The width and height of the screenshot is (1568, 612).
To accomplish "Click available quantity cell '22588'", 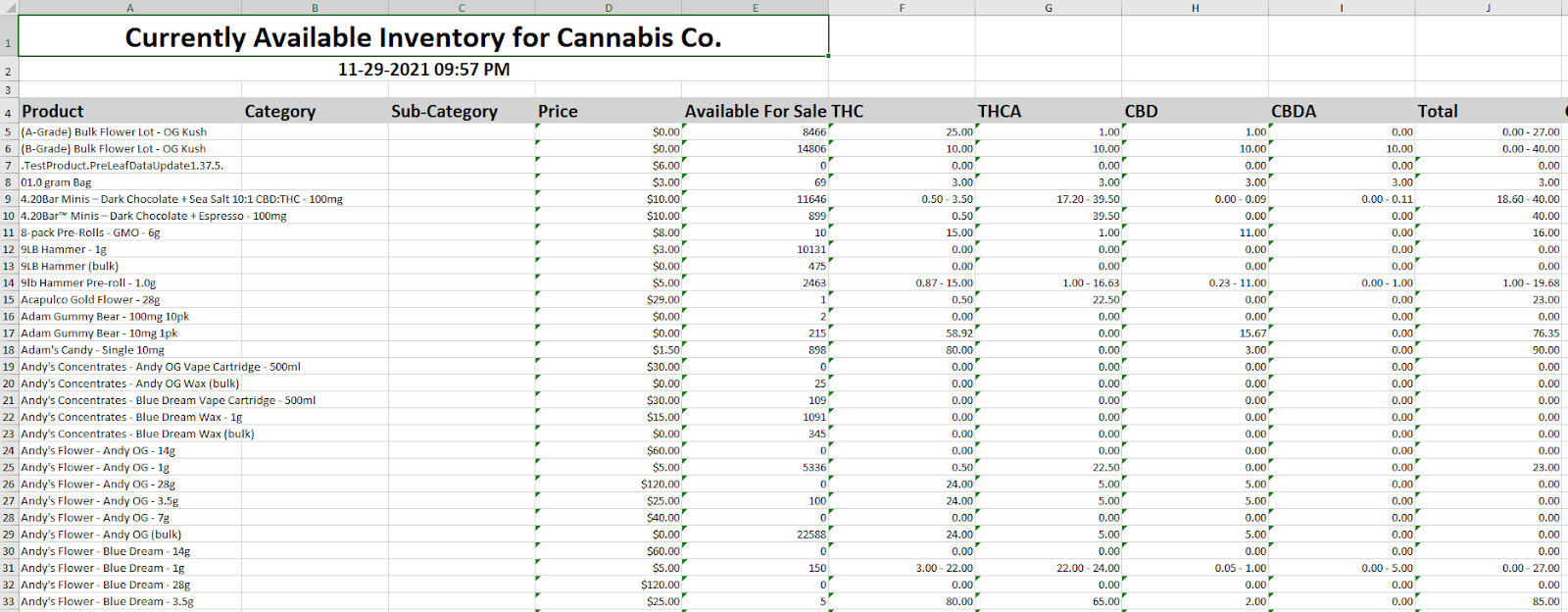I will pyautogui.click(x=756, y=535).
